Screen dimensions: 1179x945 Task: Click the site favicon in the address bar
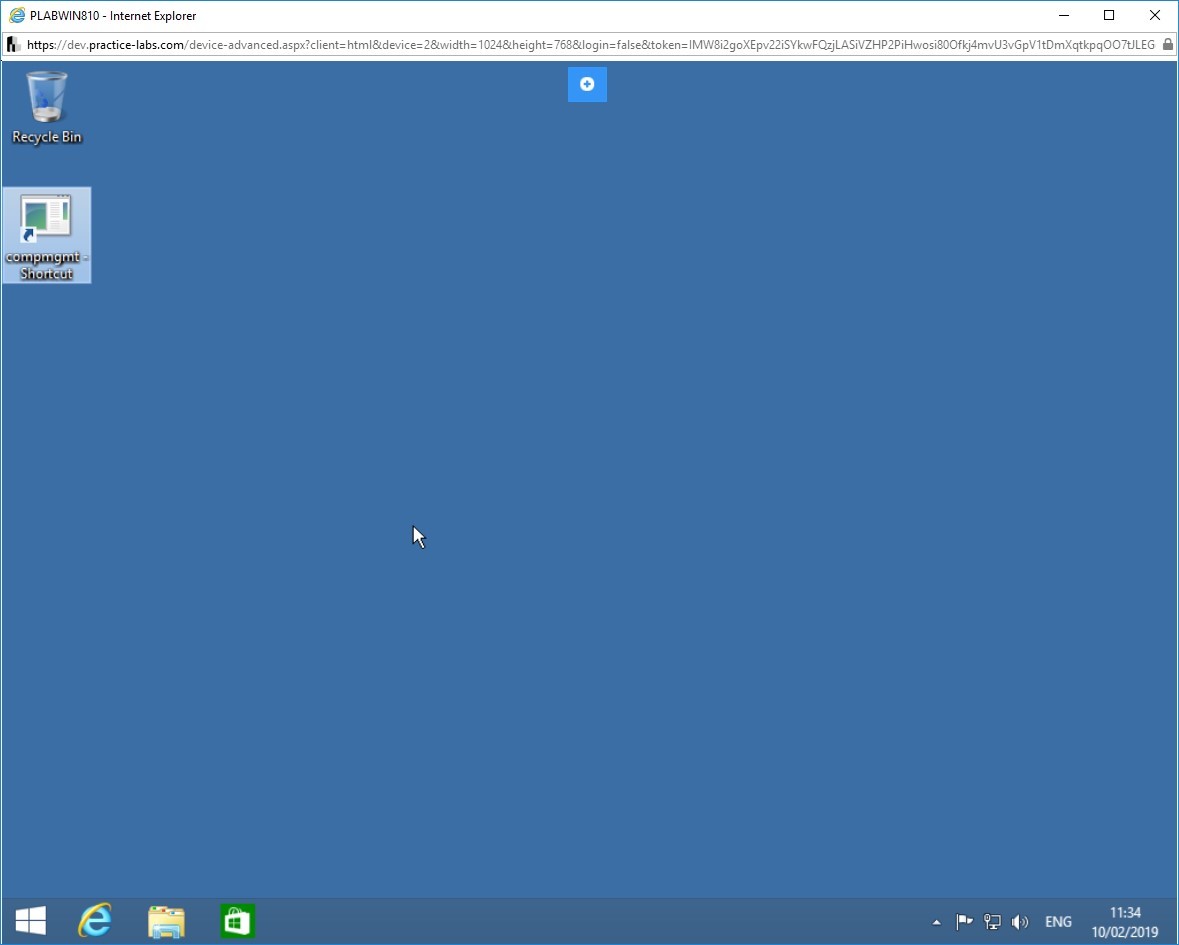(13, 45)
